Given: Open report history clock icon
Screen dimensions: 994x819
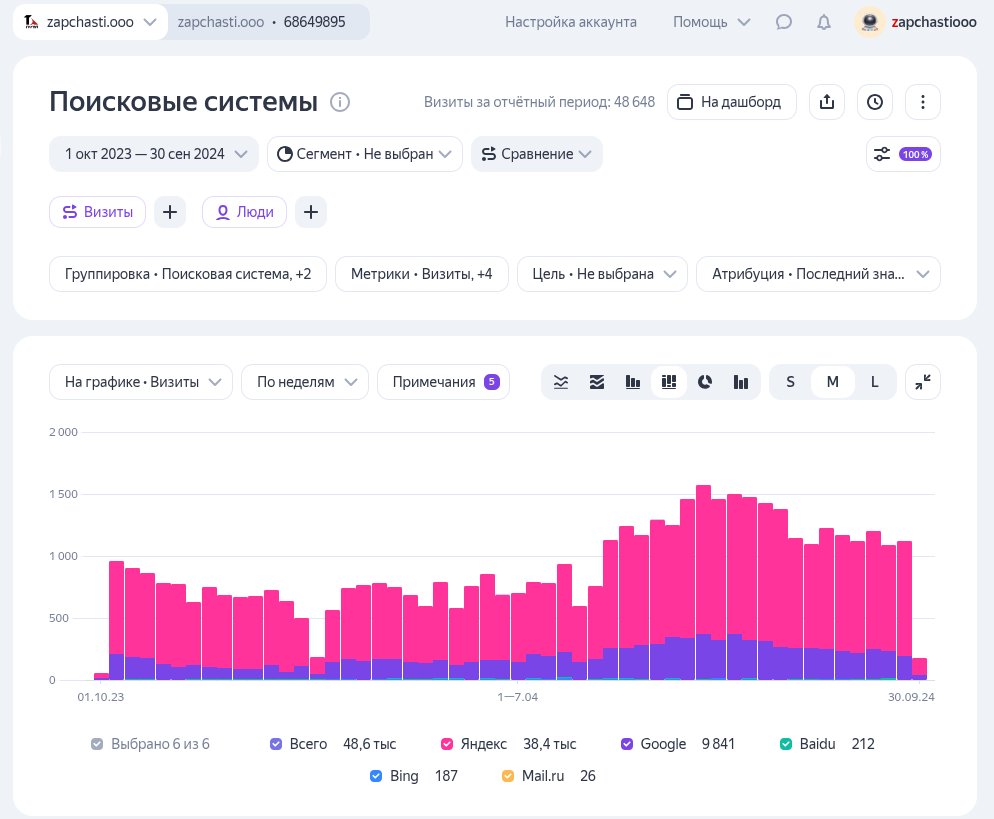Looking at the screenshot, I should tap(875, 102).
